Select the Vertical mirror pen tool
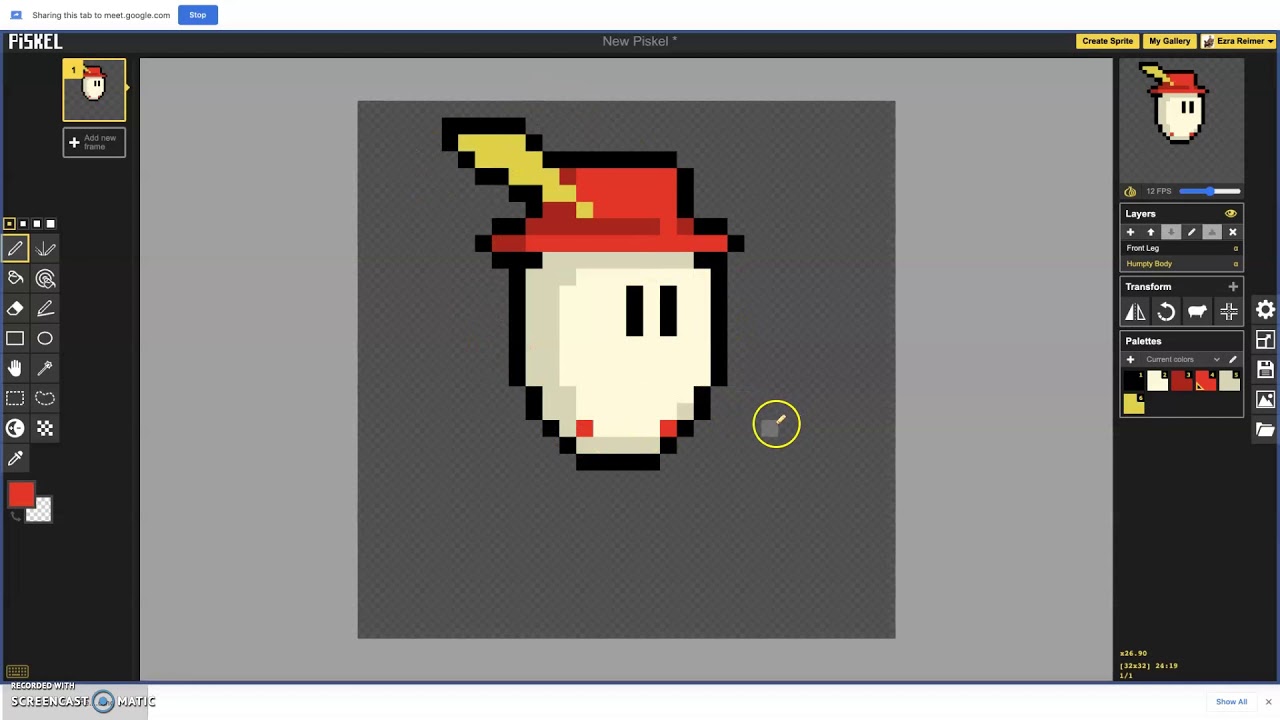Screen dimensions: 1280x720 (45, 249)
